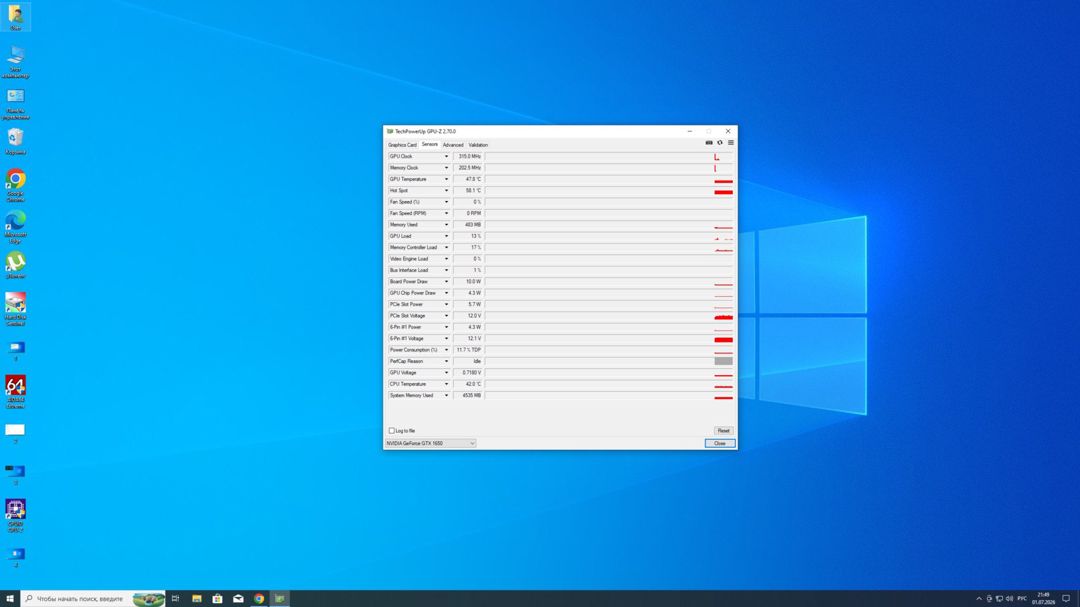1080x607 pixels.
Task: Expand the Memory Used sensor dropdown
Action: pyautogui.click(x=446, y=225)
